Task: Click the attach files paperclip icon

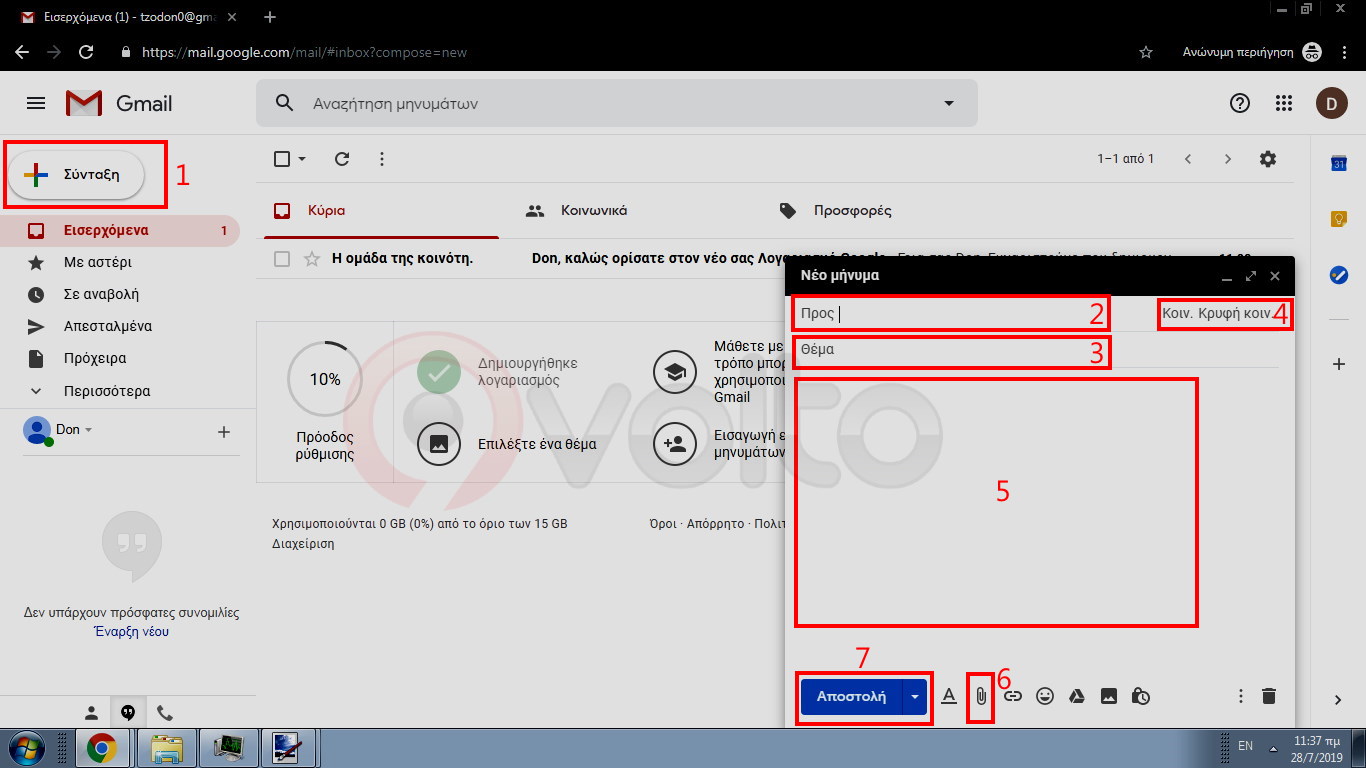Action: pos(981,696)
